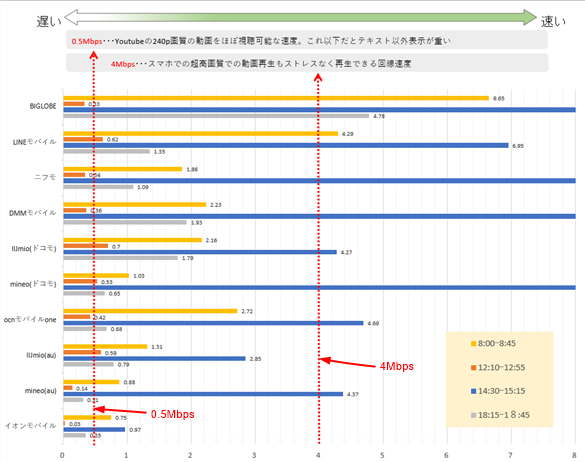
Task: Click the 0.97 data label for イオンモバイル
Action: click(135, 430)
